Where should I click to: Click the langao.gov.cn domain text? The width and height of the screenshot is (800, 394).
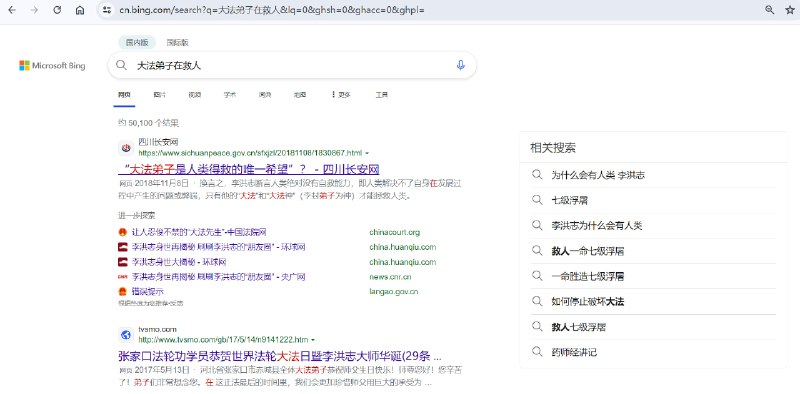point(393,292)
